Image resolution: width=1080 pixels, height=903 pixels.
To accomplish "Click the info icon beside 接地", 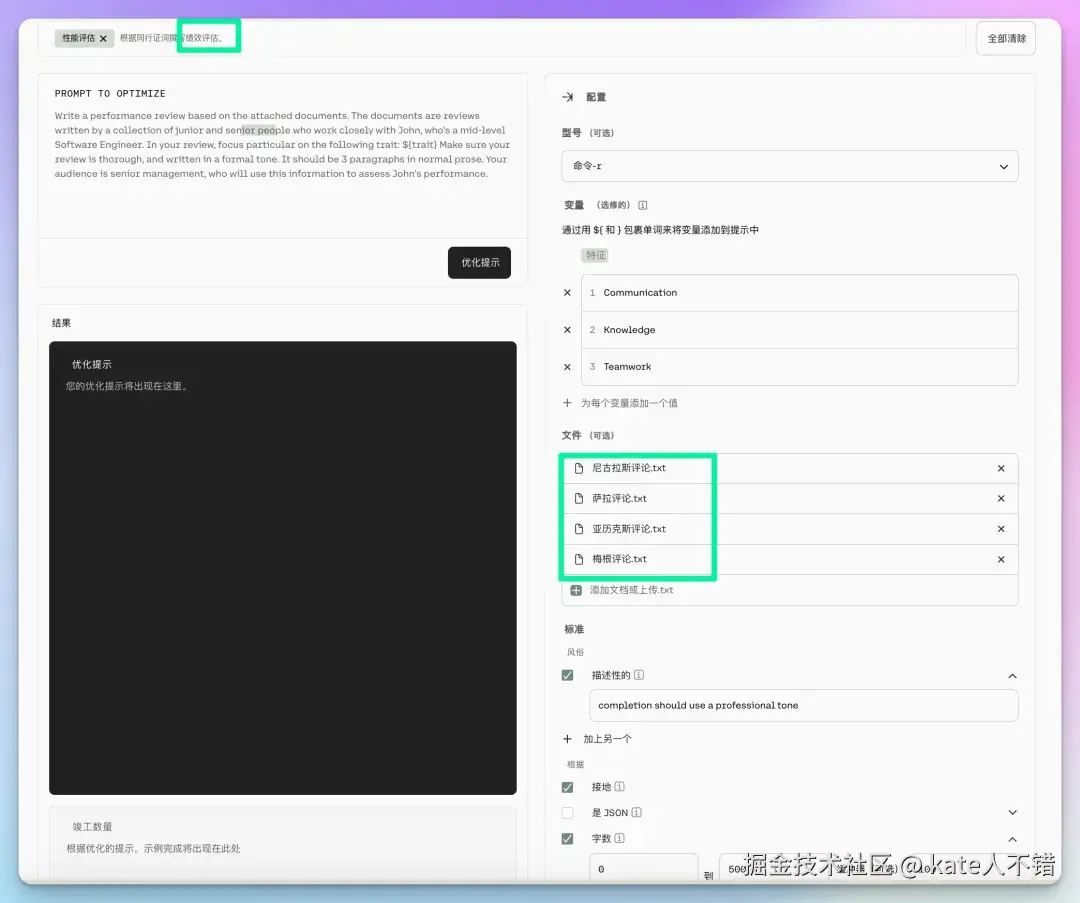I will [x=619, y=787].
